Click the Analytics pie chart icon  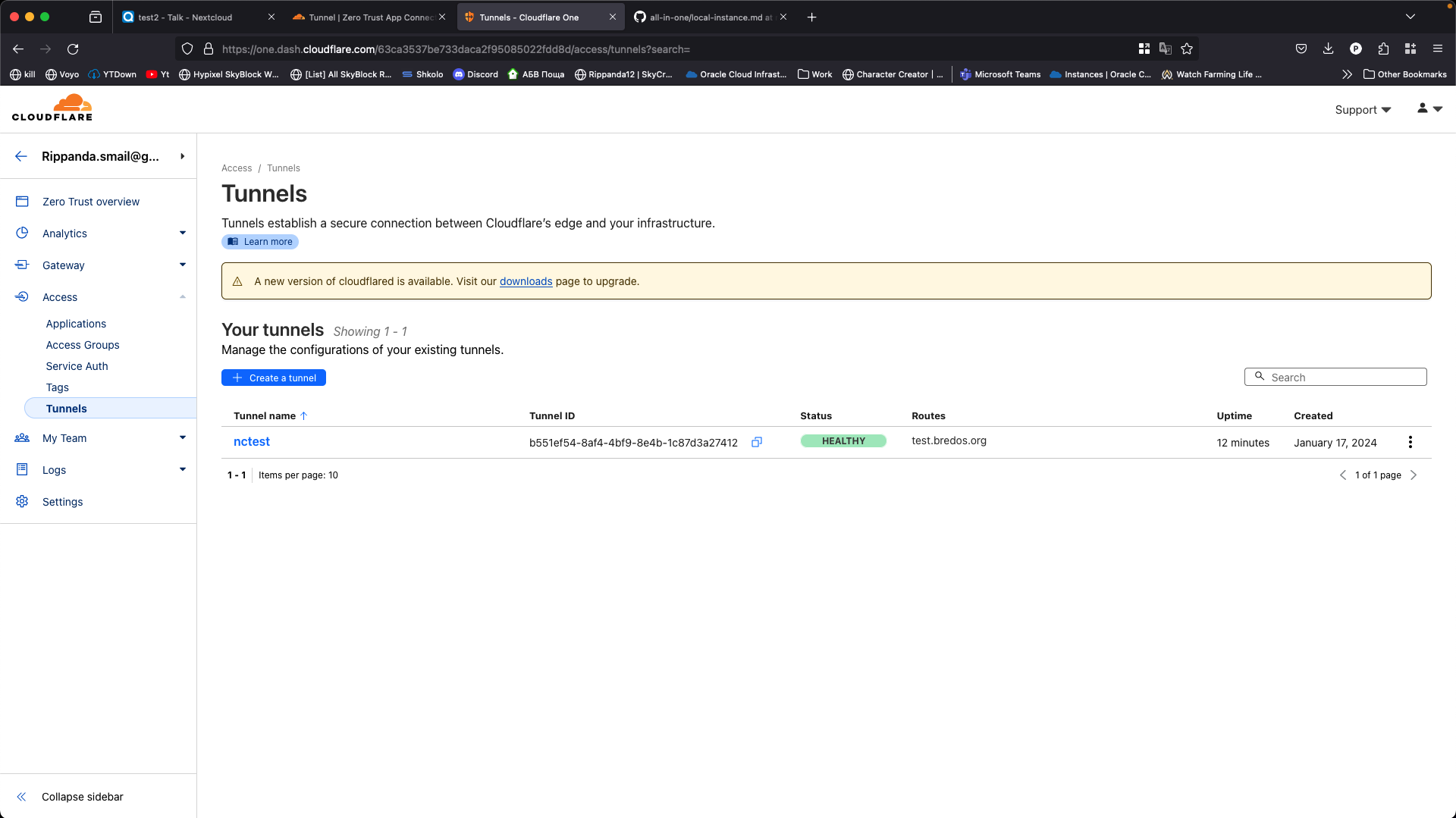[x=22, y=233]
